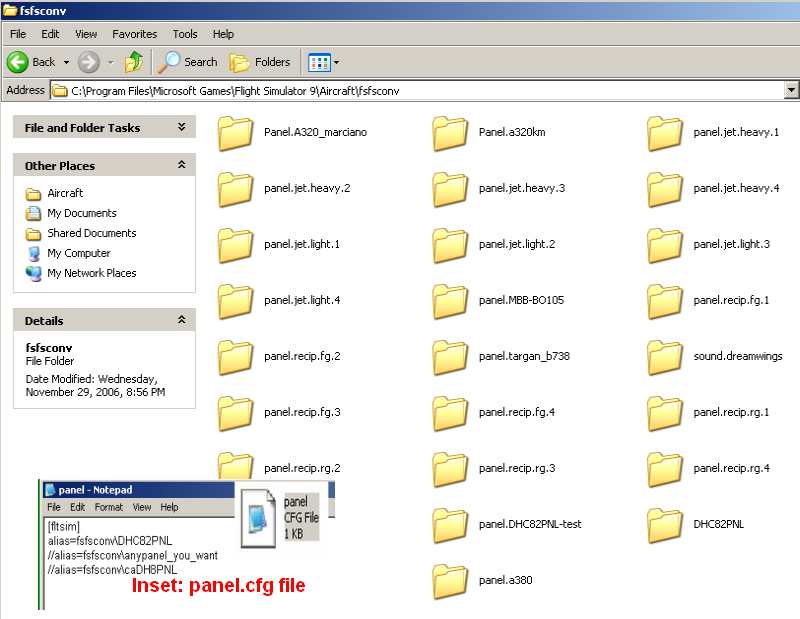Open the Search toolbar button
Image resolution: width=800 pixels, height=619 pixels.
(x=188, y=62)
